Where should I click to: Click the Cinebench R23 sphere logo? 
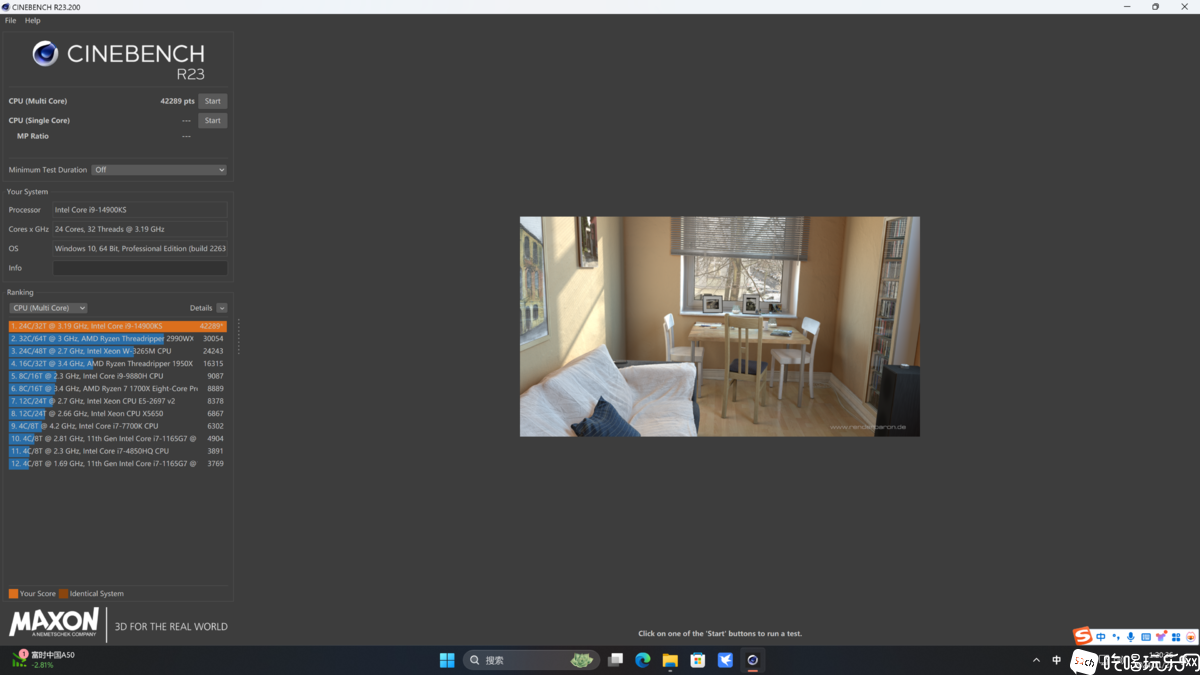click(x=45, y=54)
